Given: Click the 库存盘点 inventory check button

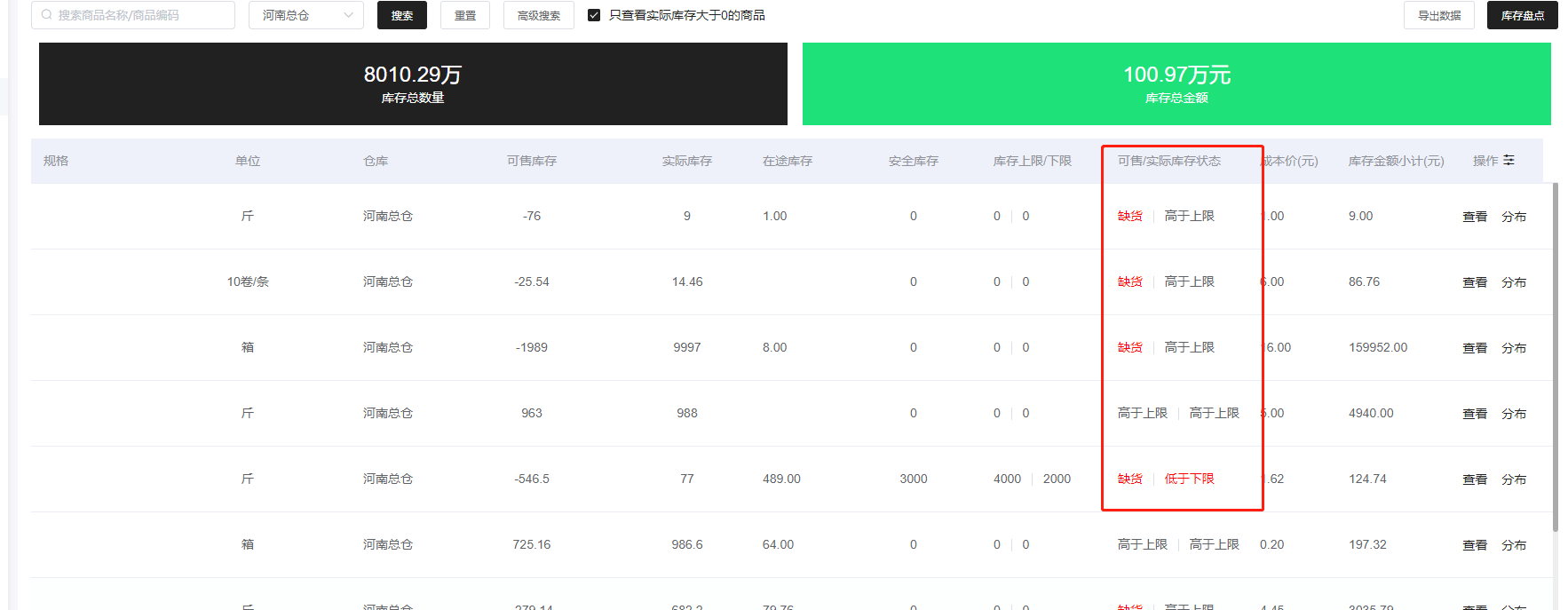Looking at the screenshot, I should point(1523,15).
